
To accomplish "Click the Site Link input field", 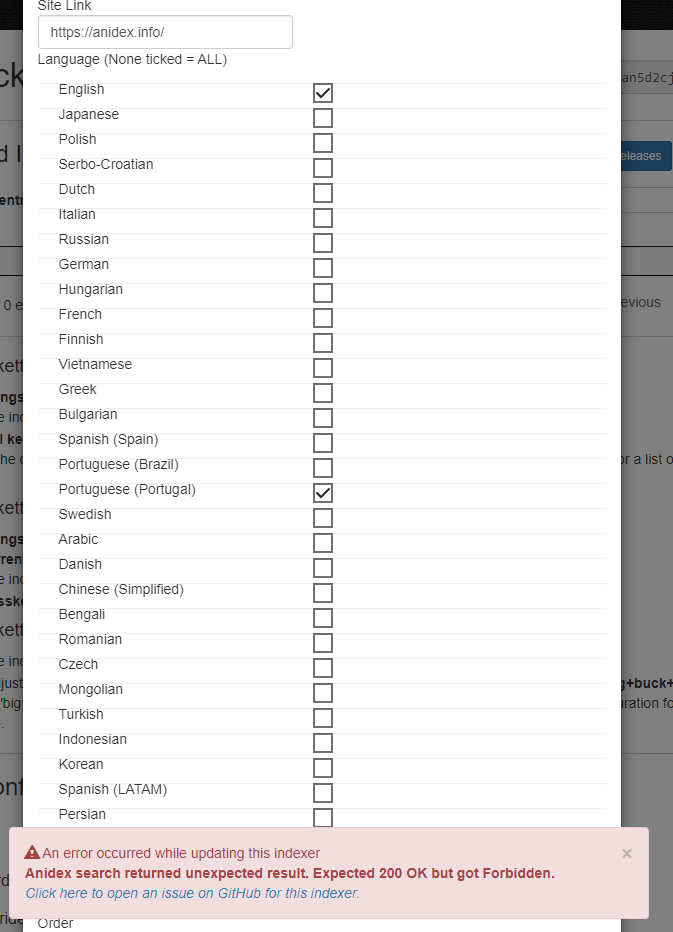I will tap(164, 32).
